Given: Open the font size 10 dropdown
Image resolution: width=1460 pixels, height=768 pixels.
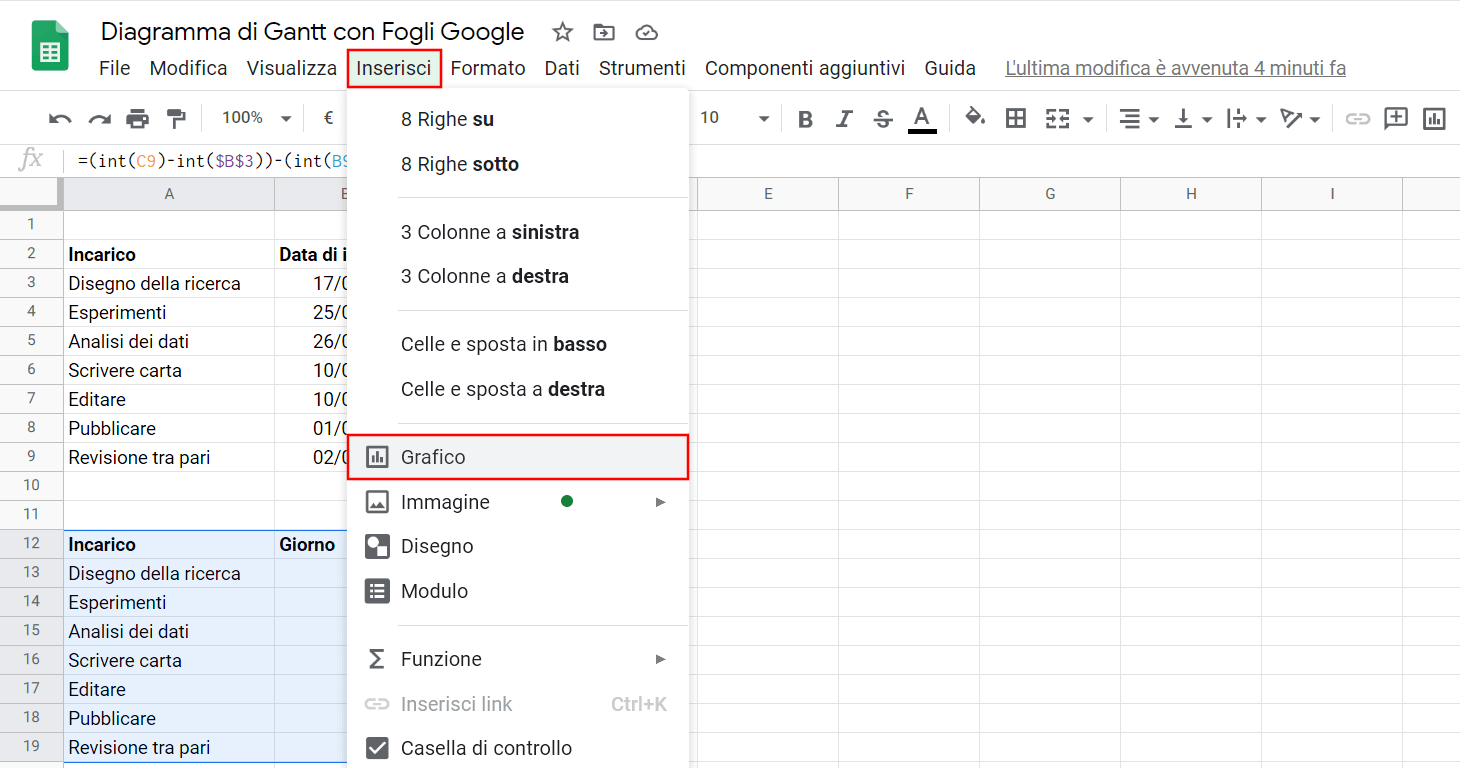Looking at the screenshot, I should point(734,118).
